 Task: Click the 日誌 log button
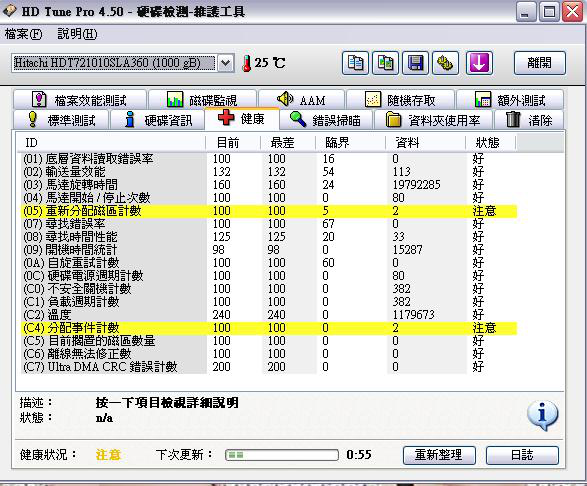click(x=522, y=455)
